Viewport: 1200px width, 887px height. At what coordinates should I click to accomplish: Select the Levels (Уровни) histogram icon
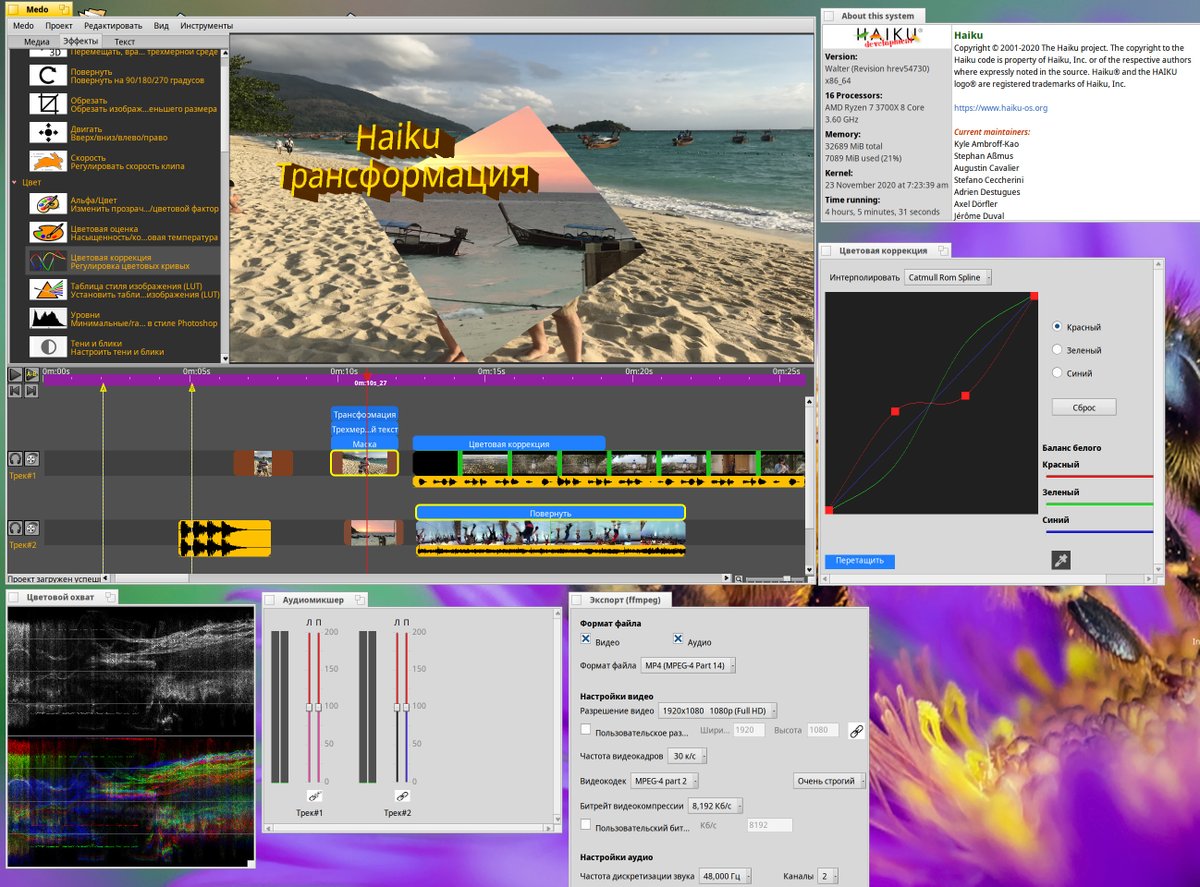point(47,318)
